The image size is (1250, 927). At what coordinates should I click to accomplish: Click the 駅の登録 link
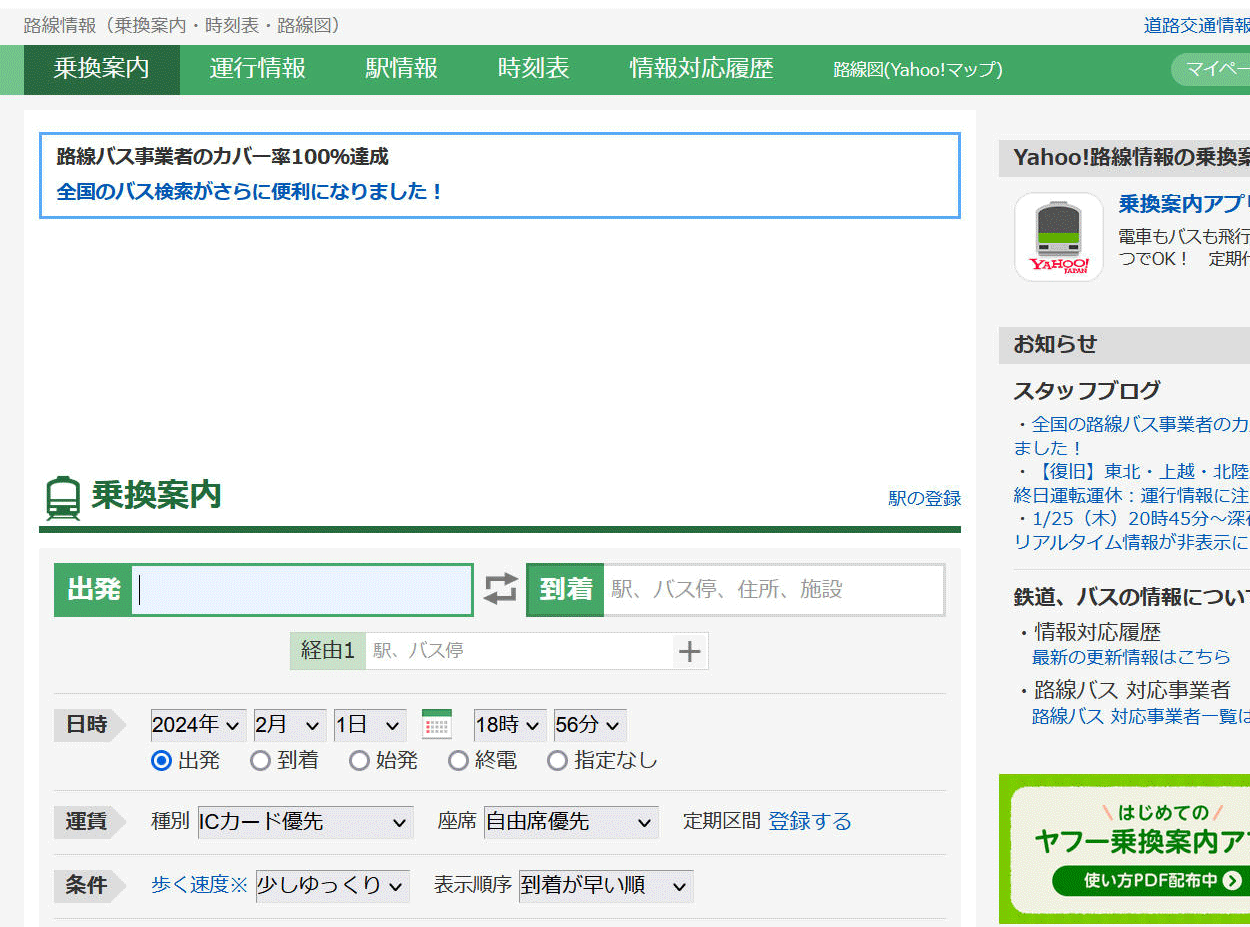(x=924, y=498)
